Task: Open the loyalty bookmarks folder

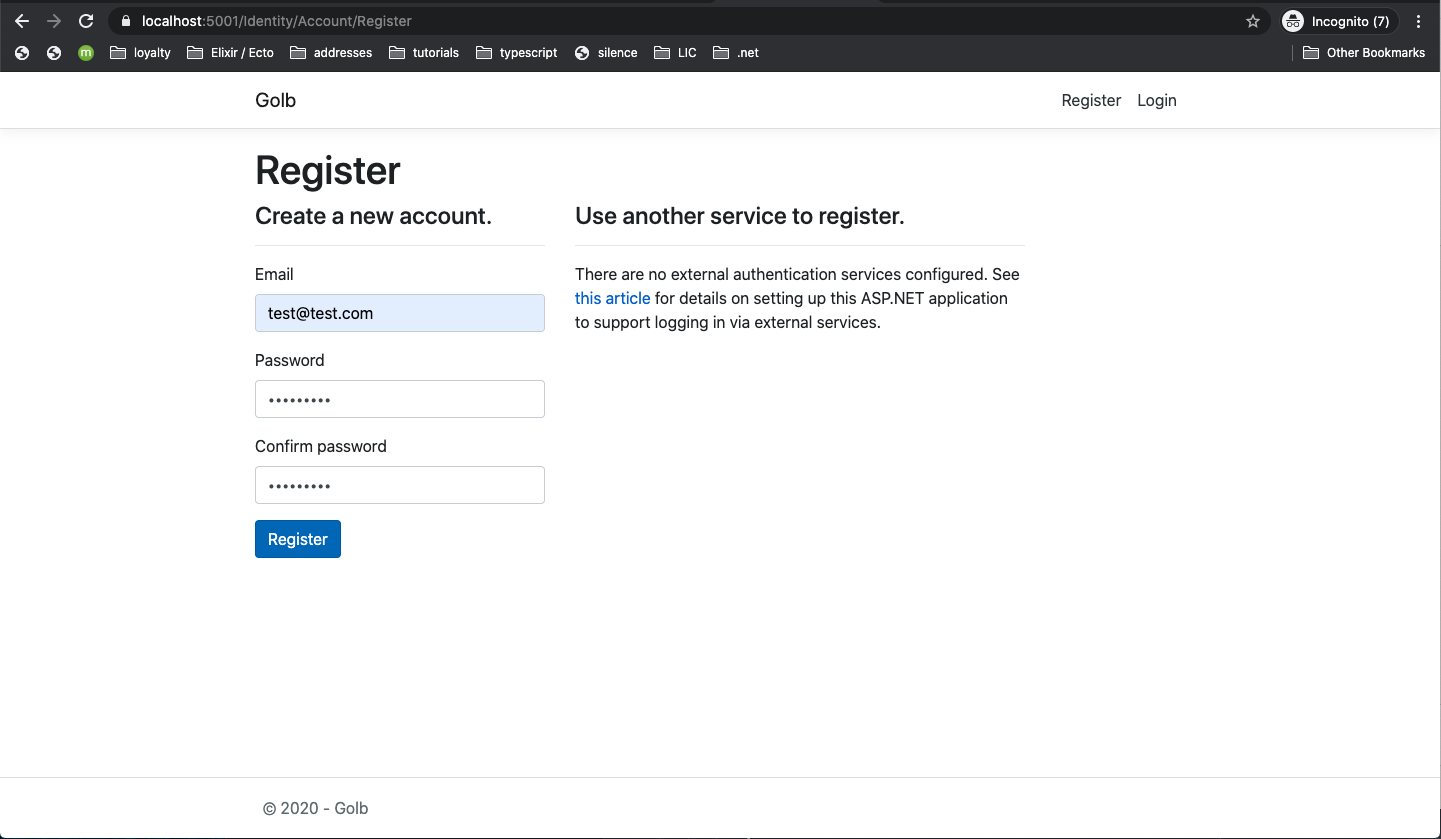Action: pos(140,53)
